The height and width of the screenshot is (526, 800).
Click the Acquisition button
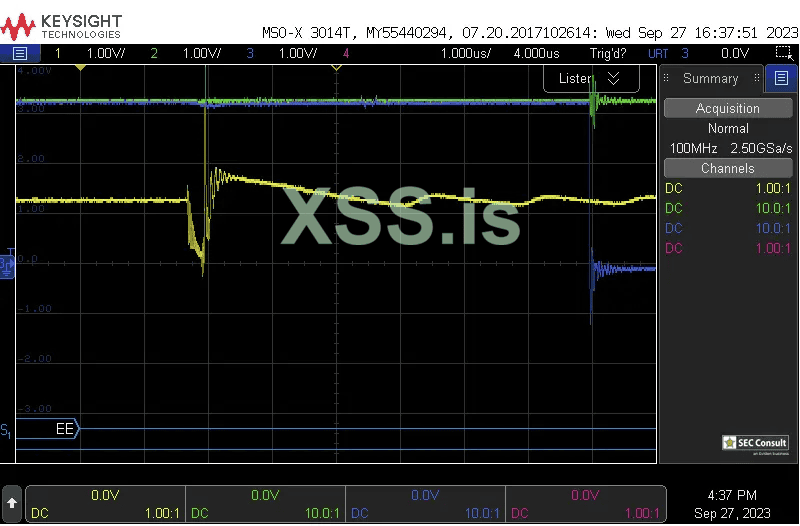[728, 108]
